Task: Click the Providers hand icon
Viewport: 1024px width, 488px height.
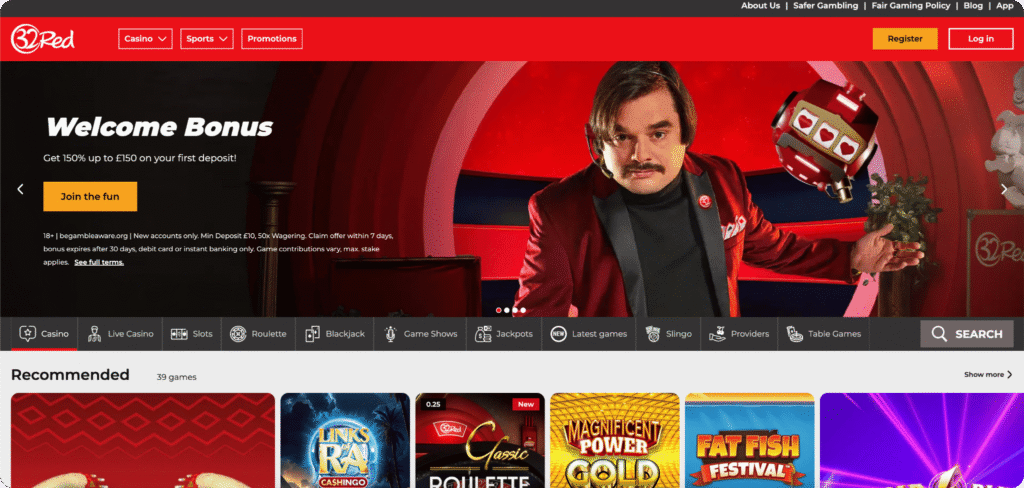Action: point(717,334)
